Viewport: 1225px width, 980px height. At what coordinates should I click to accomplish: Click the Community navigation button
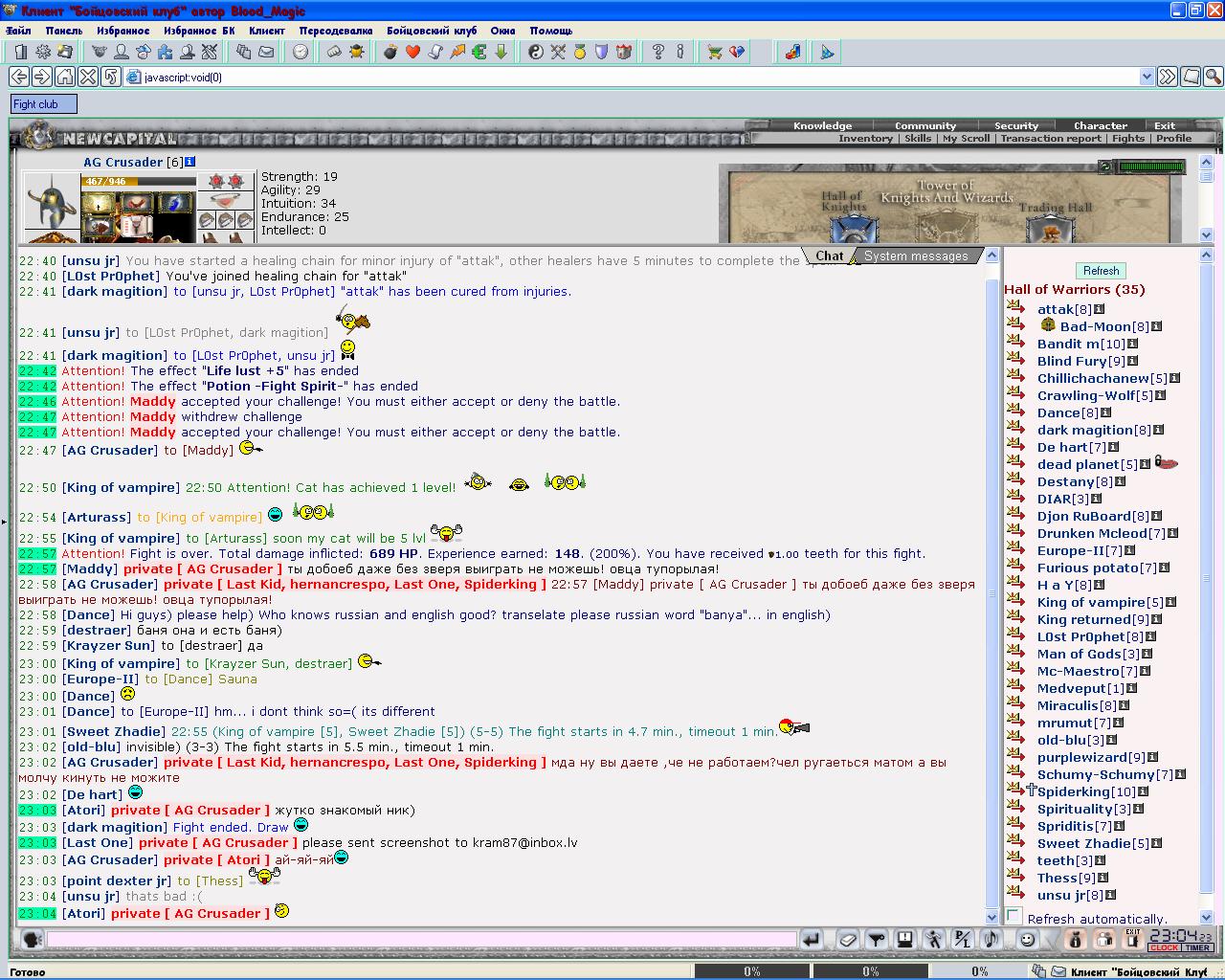[x=924, y=125]
